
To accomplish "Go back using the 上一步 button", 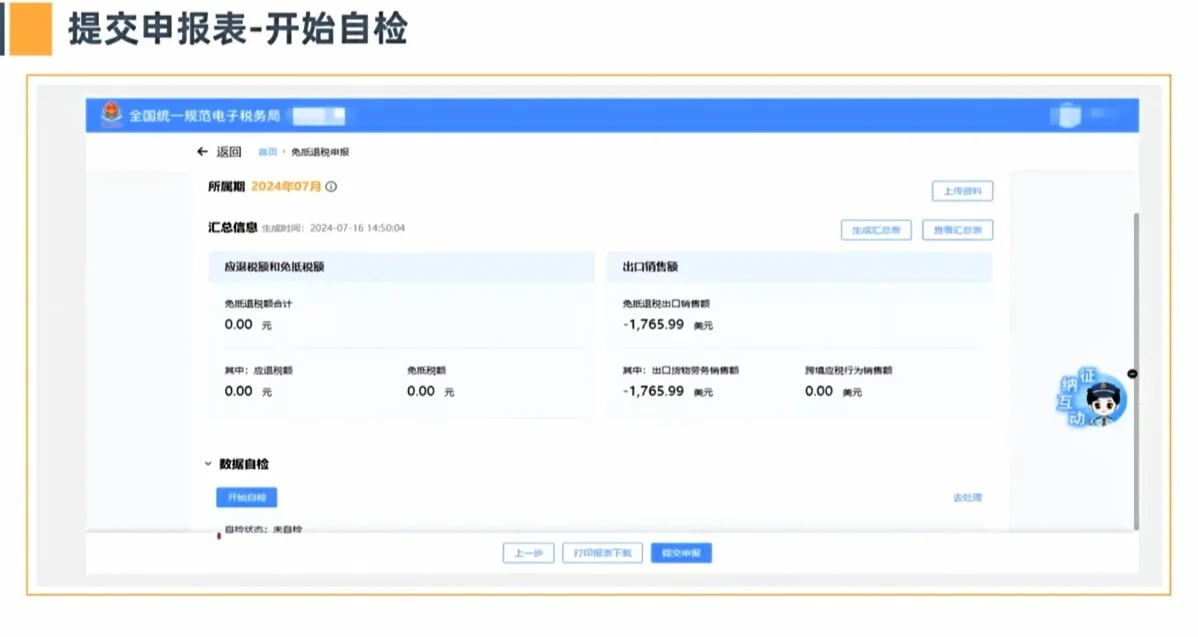I will (x=527, y=553).
